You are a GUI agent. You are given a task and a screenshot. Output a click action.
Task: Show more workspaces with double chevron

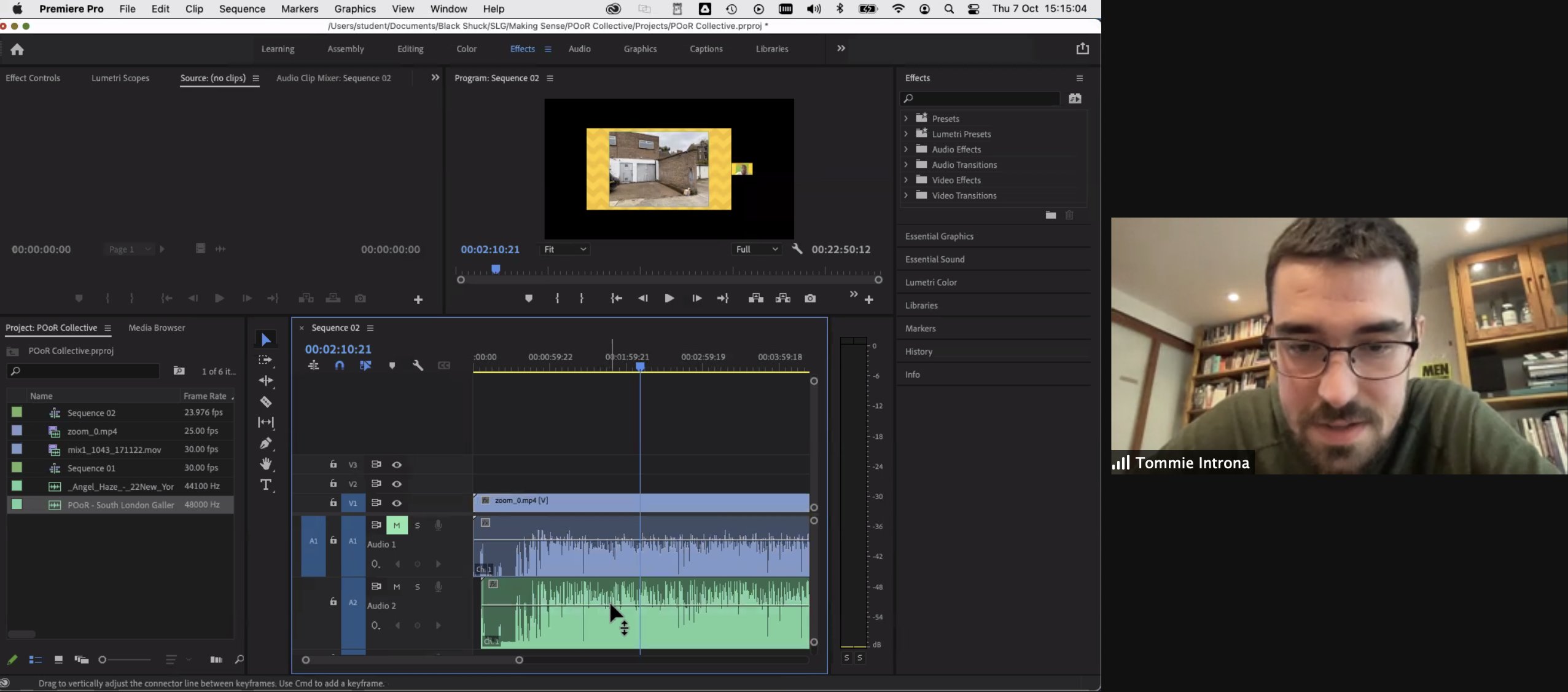click(841, 48)
